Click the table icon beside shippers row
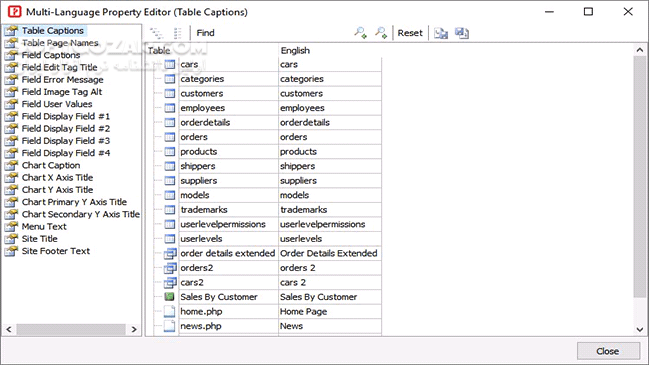The height and width of the screenshot is (365, 649). [170, 166]
